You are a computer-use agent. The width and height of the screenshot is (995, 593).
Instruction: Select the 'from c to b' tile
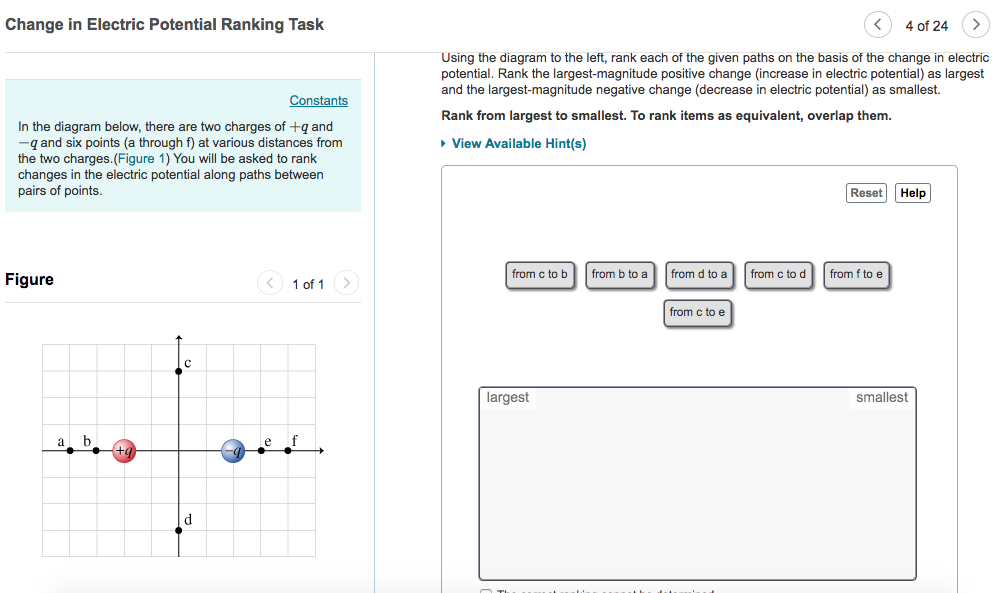tap(540, 275)
